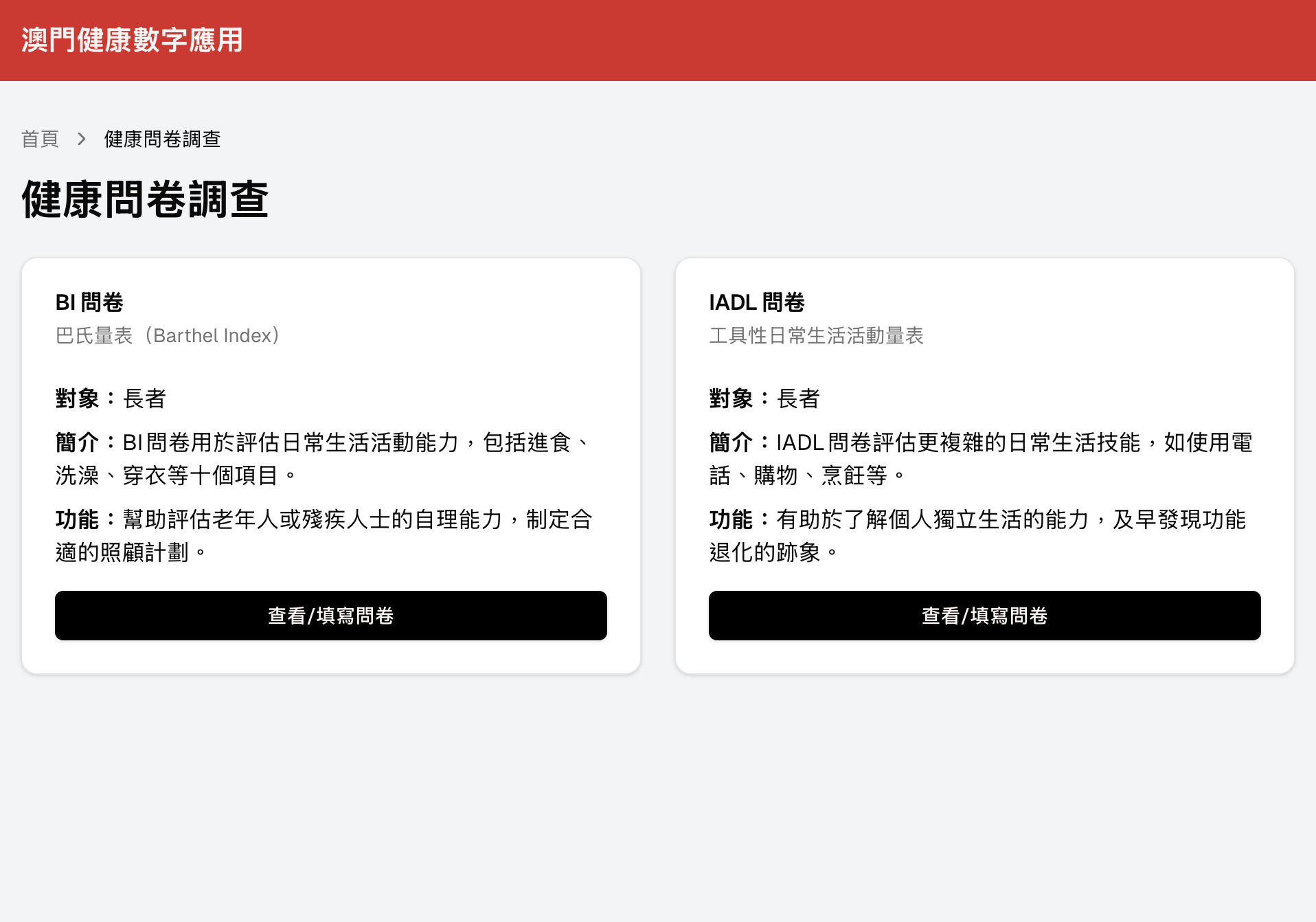1316x922 pixels.
Task: Click the 功能 paragraph in the IADL card
Action: pos(977,535)
